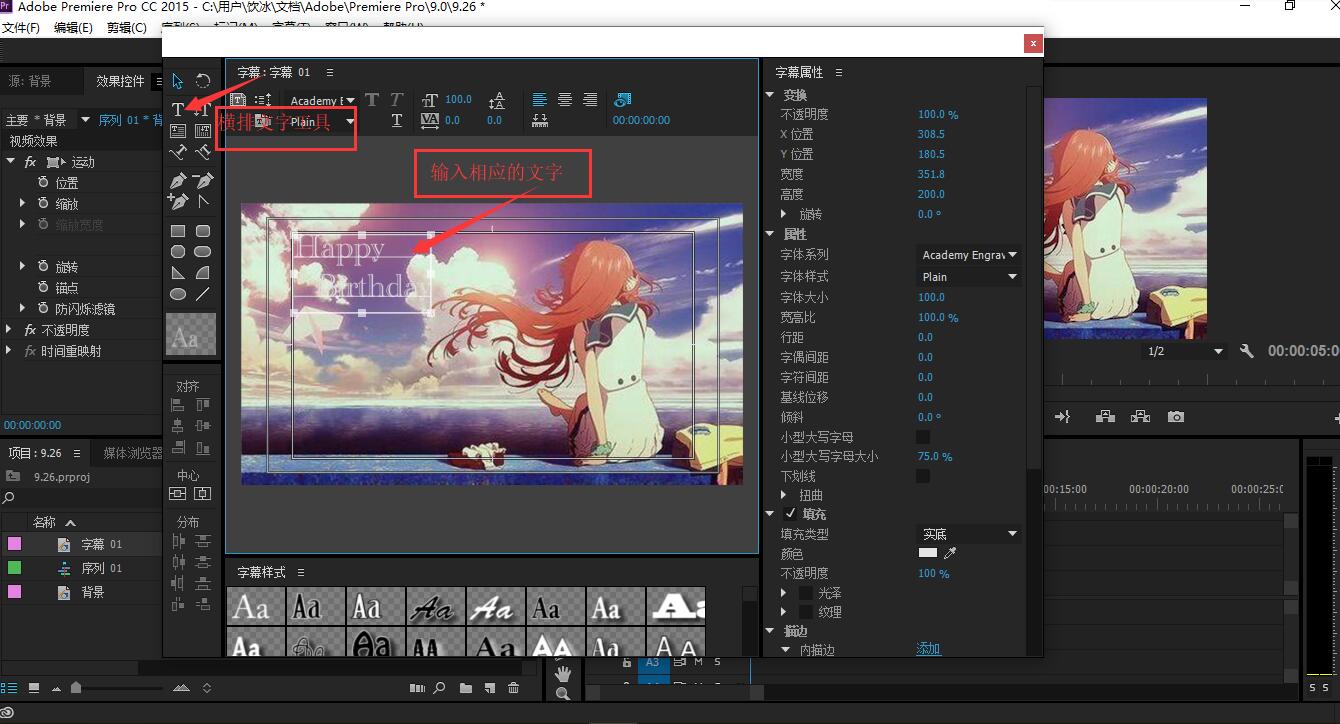
Task: Switch to the 源: 背景 tab
Action: pos(30,81)
